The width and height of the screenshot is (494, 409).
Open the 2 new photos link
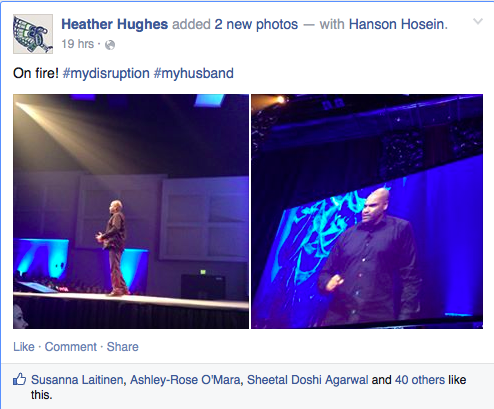click(x=256, y=24)
